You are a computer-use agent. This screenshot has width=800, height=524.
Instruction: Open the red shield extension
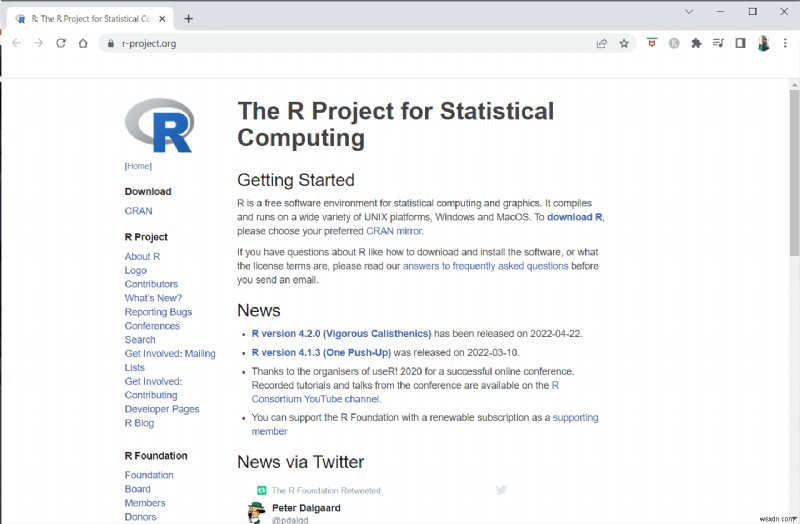click(x=652, y=43)
